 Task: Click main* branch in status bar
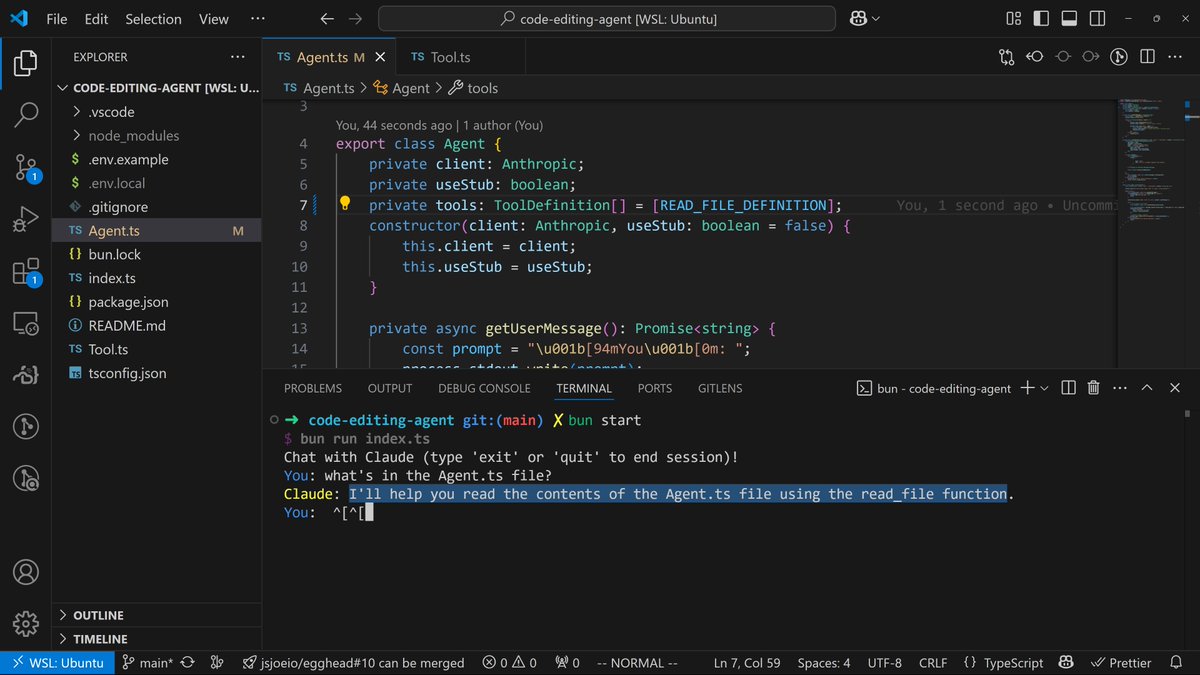pos(147,662)
